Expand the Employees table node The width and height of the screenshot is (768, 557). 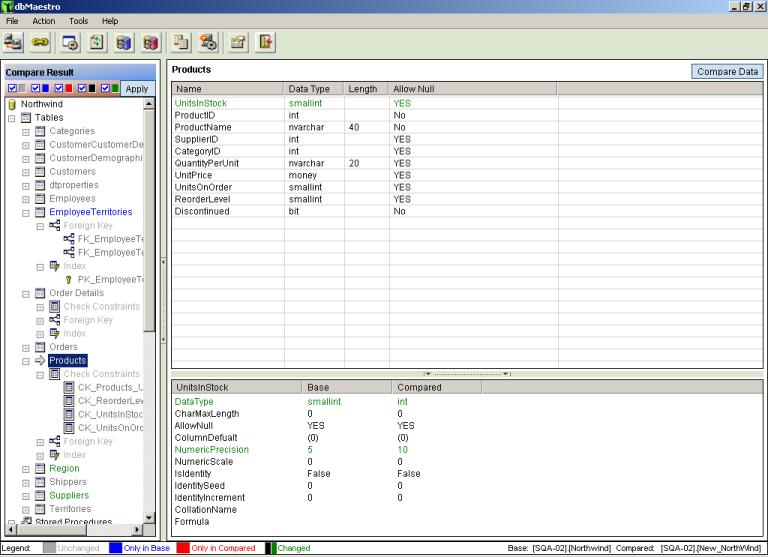click(26, 200)
